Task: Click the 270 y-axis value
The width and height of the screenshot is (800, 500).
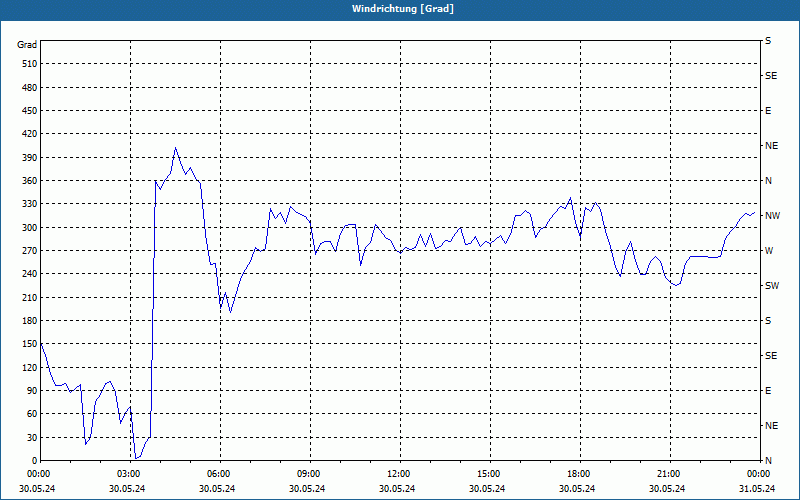Action: [x=30, y=251]
